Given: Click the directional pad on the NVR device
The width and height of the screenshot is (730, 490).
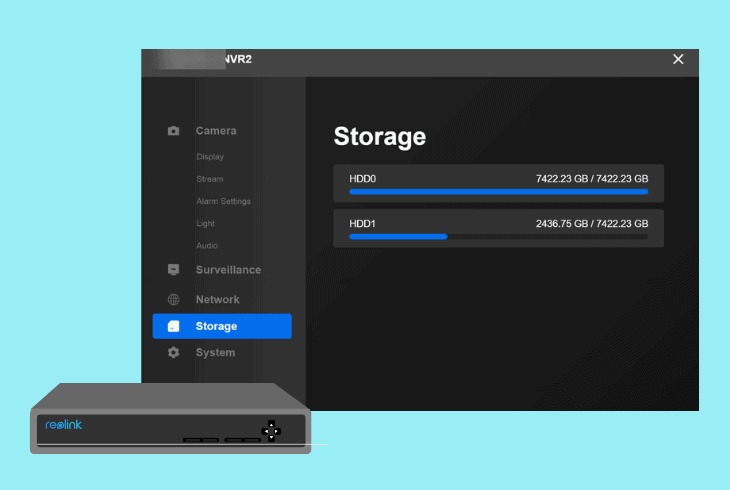Looking at the screenshot, I should click(x=271, y=431).
